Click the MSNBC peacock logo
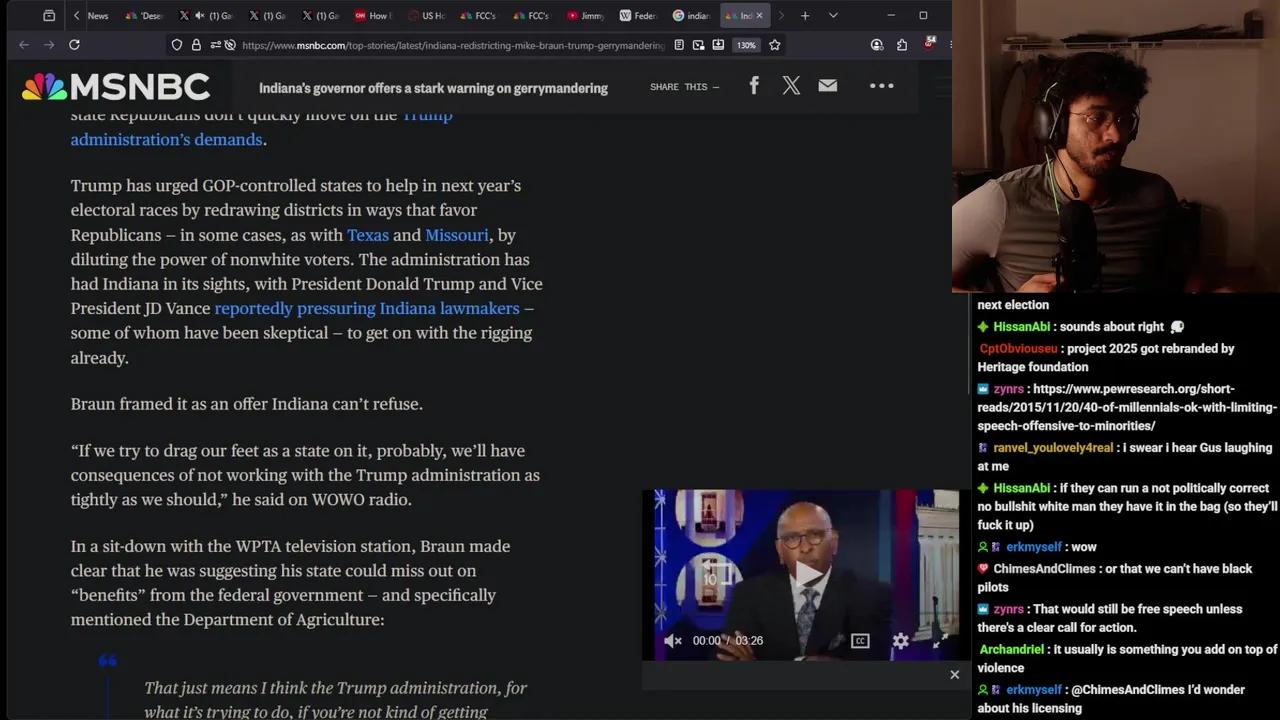Viewport: 1280px width, 720px height. pos(116,87)
